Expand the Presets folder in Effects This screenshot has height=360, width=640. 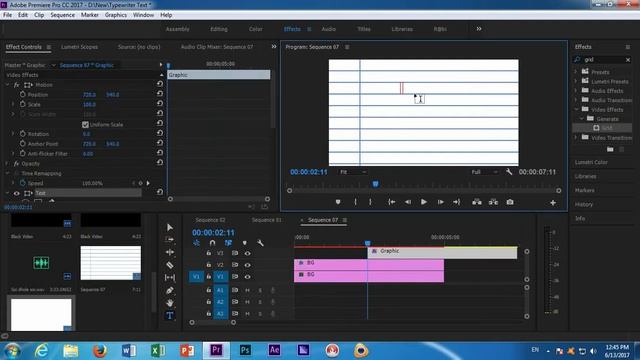(576, 71)
